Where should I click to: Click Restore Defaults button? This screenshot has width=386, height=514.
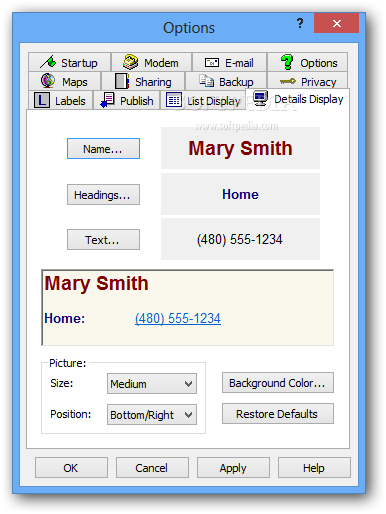[x=278, y=414]
